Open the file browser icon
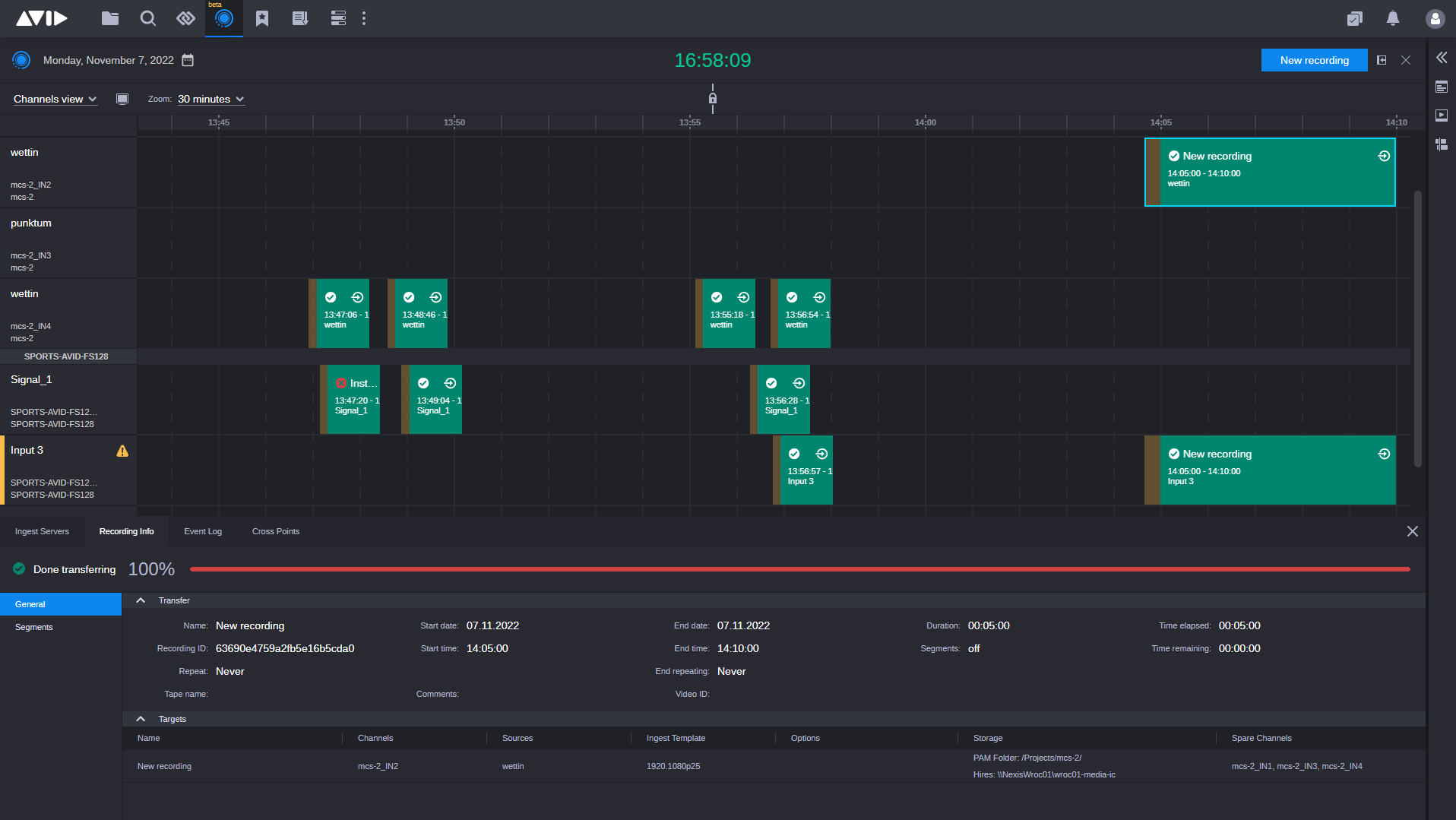1456x820 pixels. tap(109, 18)
